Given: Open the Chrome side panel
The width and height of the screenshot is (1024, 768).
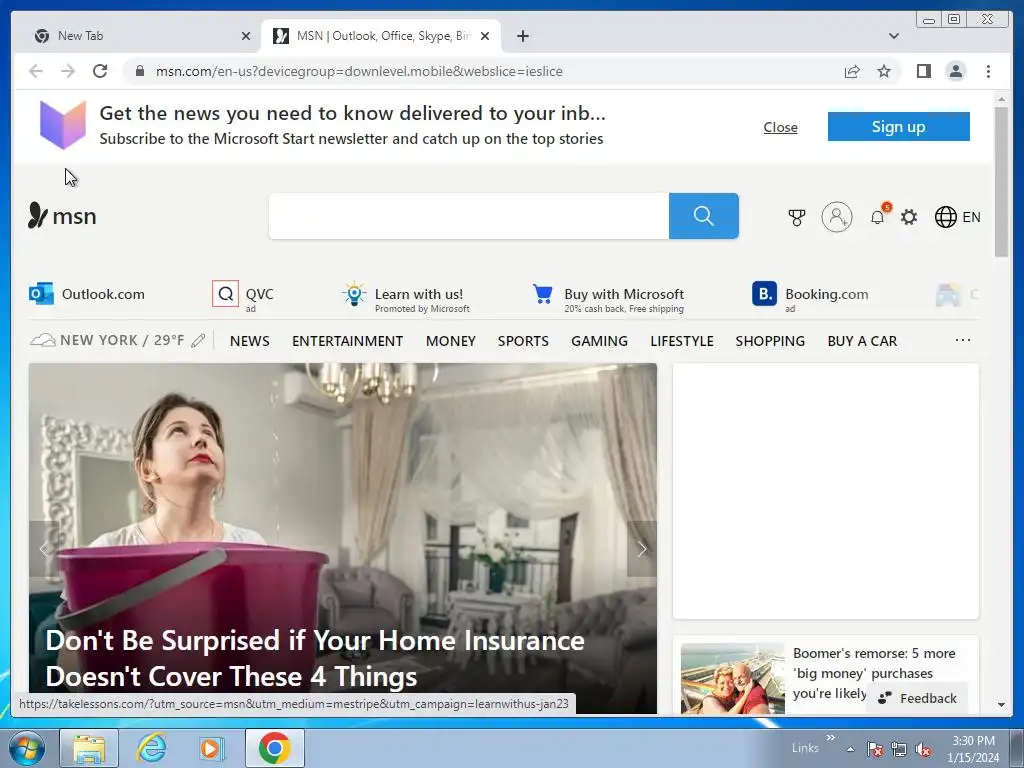Looking at the screenshot, I should pos(923,71).
